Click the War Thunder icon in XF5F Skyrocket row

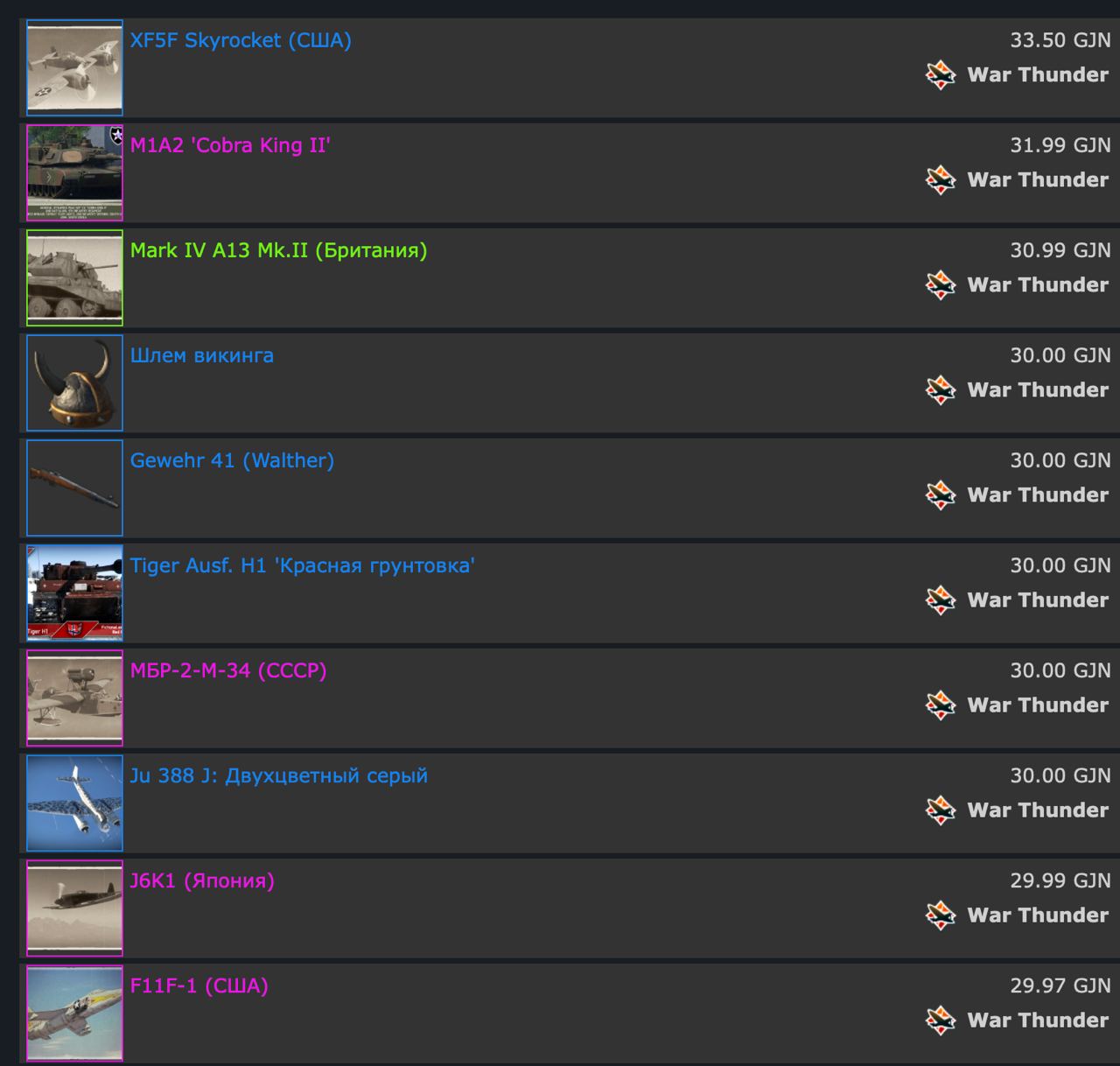coord(941,75)
